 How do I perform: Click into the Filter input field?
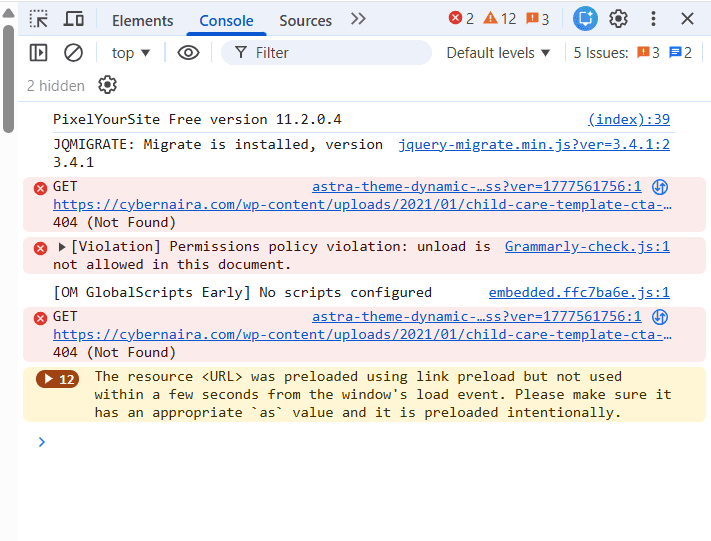(326, 53)
